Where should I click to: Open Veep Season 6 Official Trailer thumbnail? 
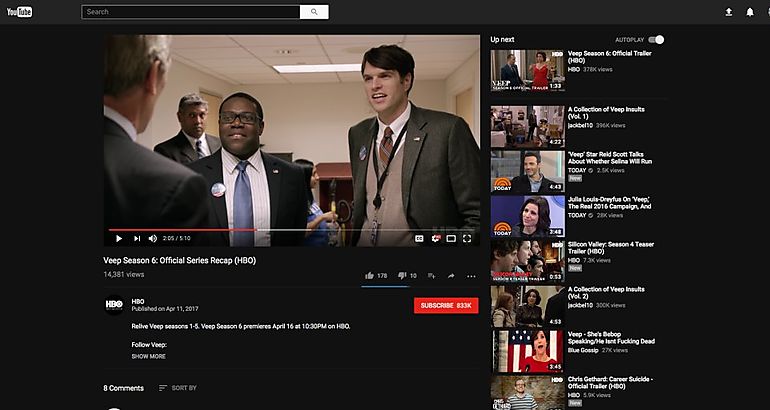527,71
